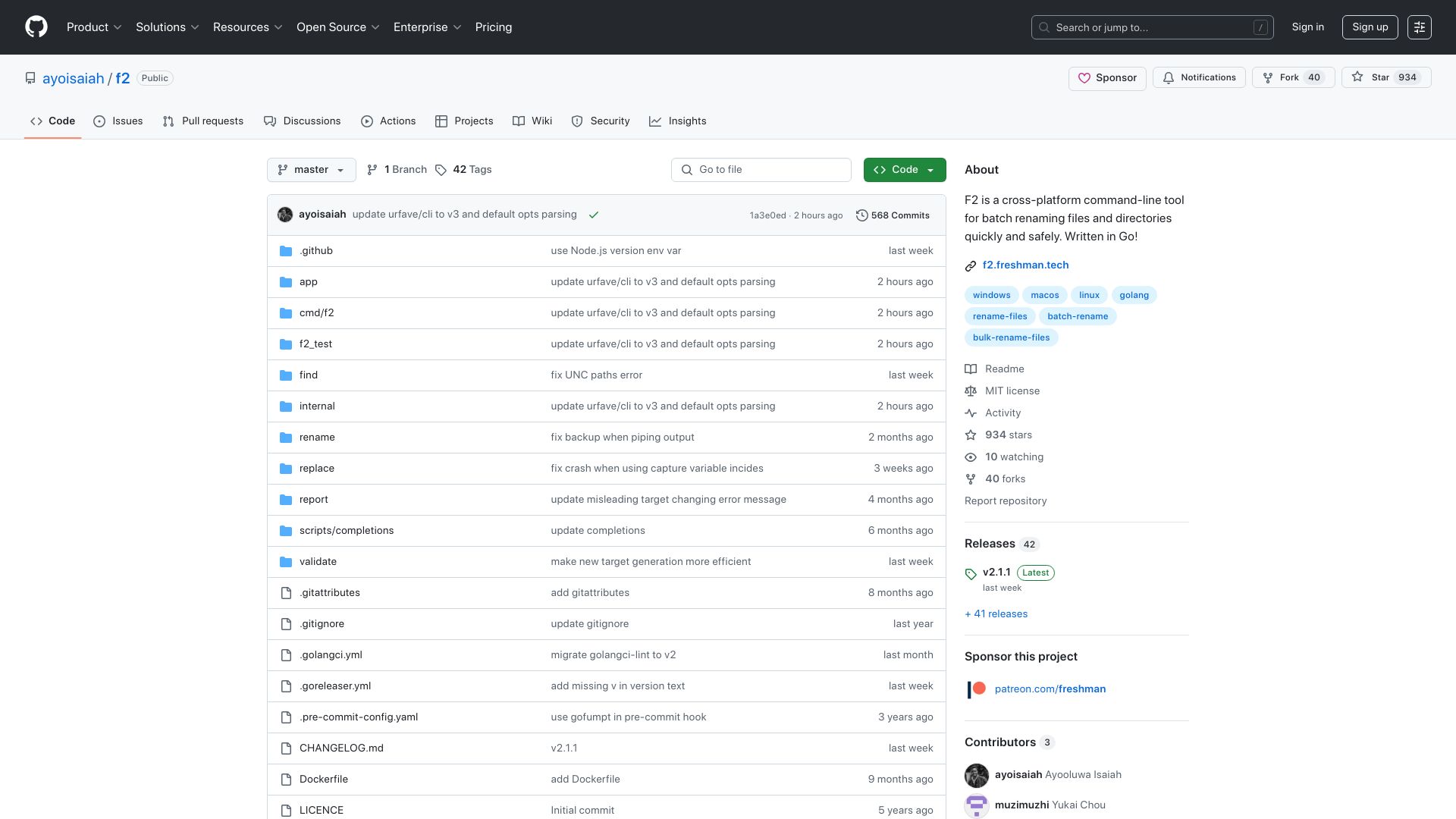Click the validate folder icon
This screenshot has height=819, width=1456.
click(x=286, y=562)
